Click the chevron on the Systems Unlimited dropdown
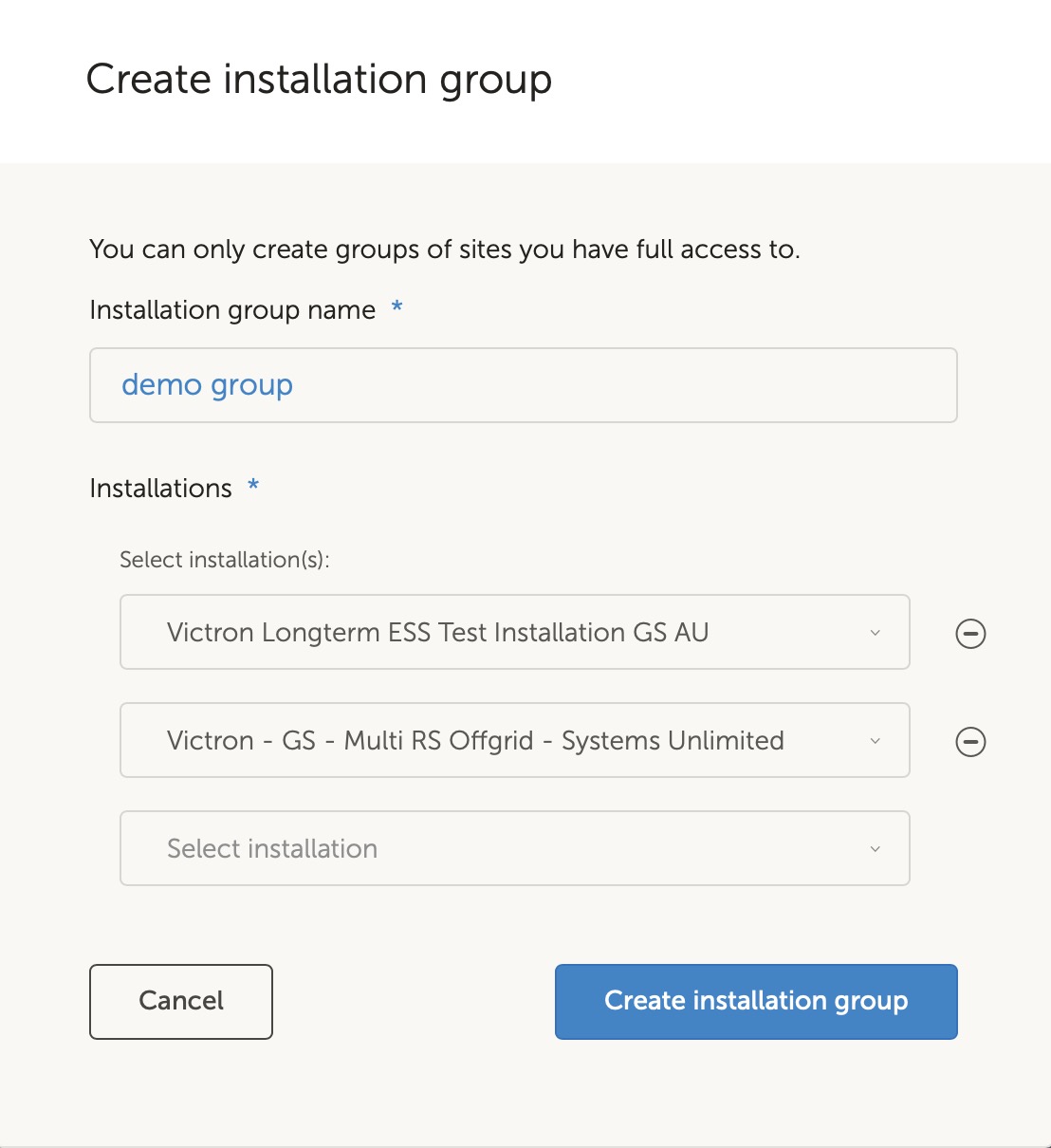The height and width of the screenshot is (1148, 1051). pos(875,741)
